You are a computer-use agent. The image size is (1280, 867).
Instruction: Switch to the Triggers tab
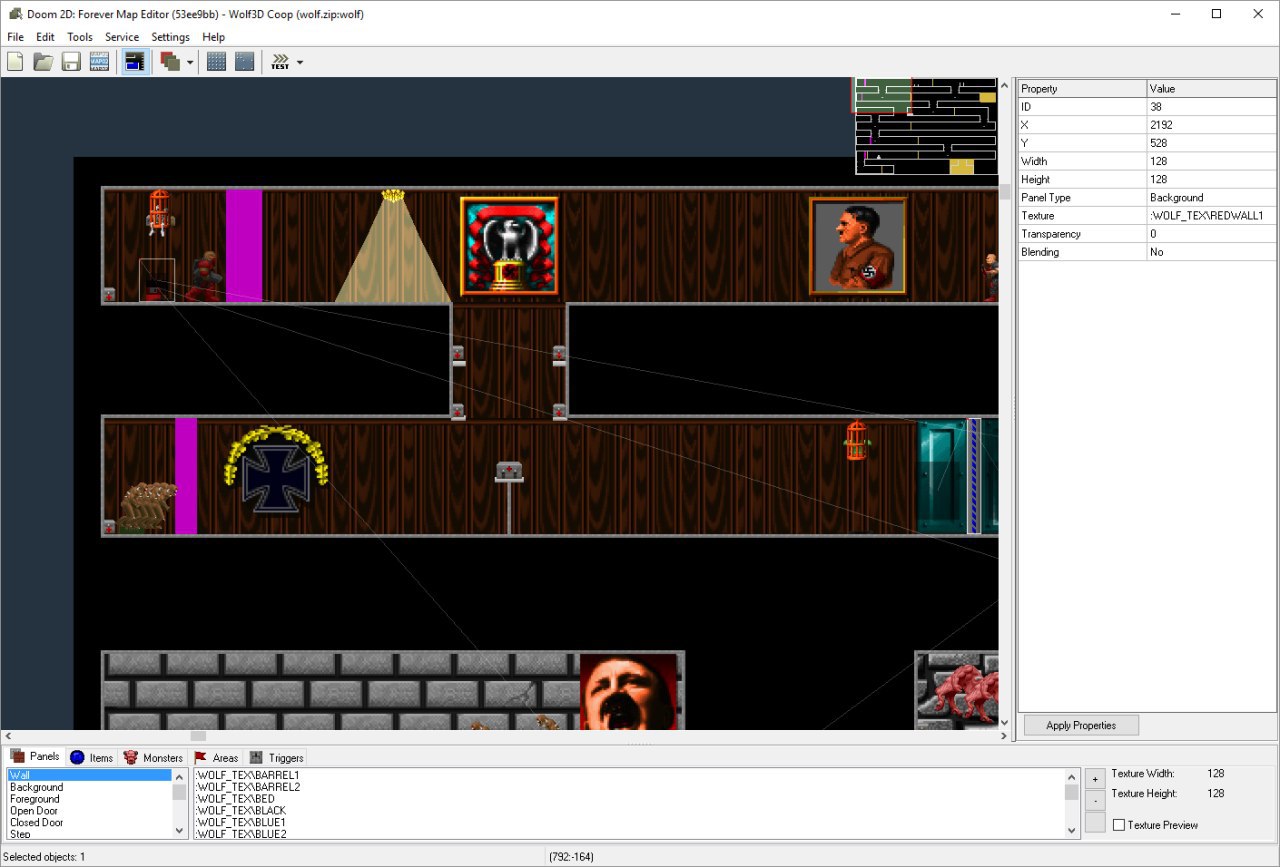276,758
